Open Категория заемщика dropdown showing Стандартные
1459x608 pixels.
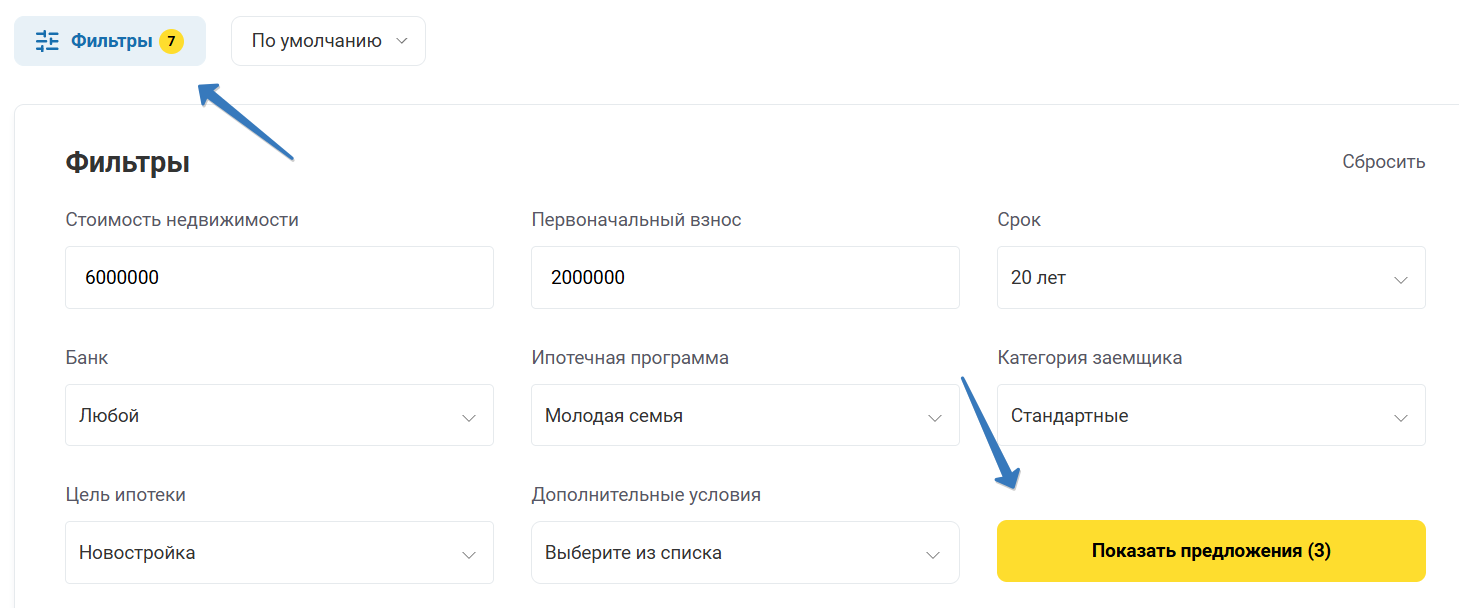[x=1211, y=415]
